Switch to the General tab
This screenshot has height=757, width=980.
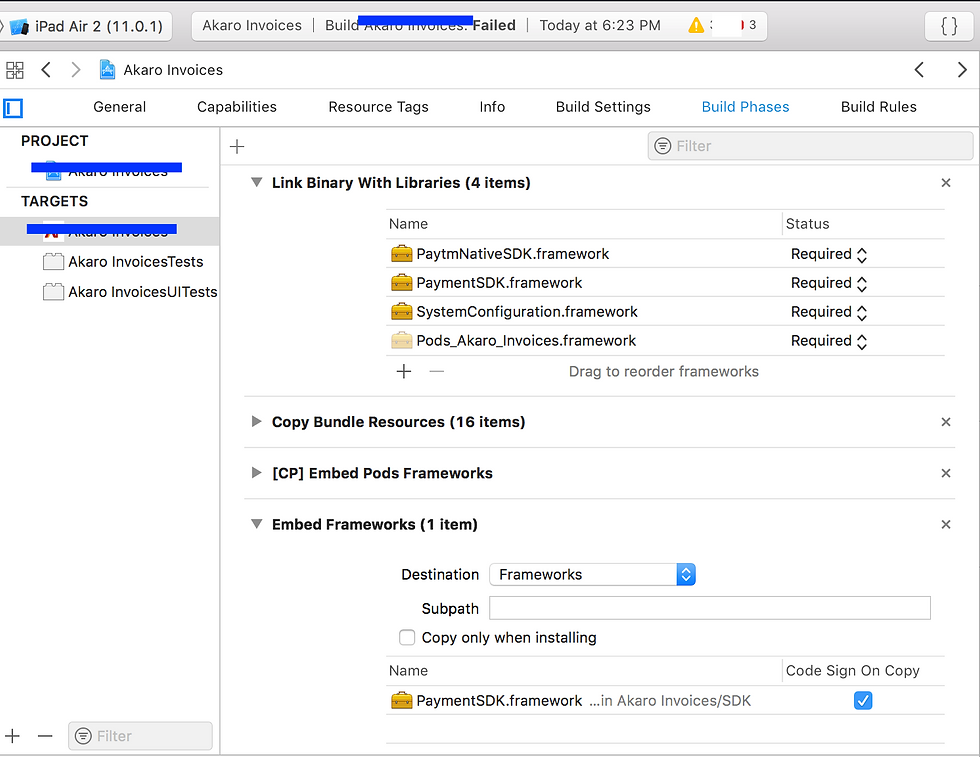(119, 107)
